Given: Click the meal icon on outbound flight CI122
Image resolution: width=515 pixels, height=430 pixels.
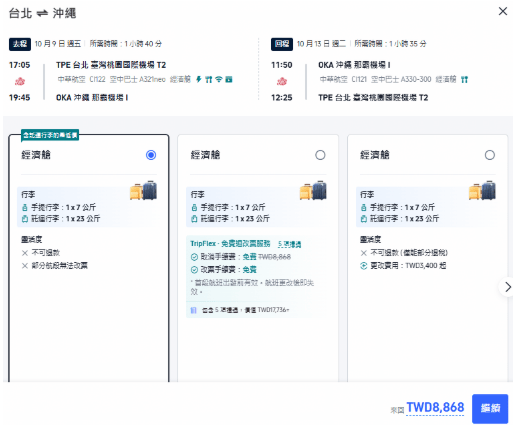Looking at the screenshot, I should tap(209, 79).
